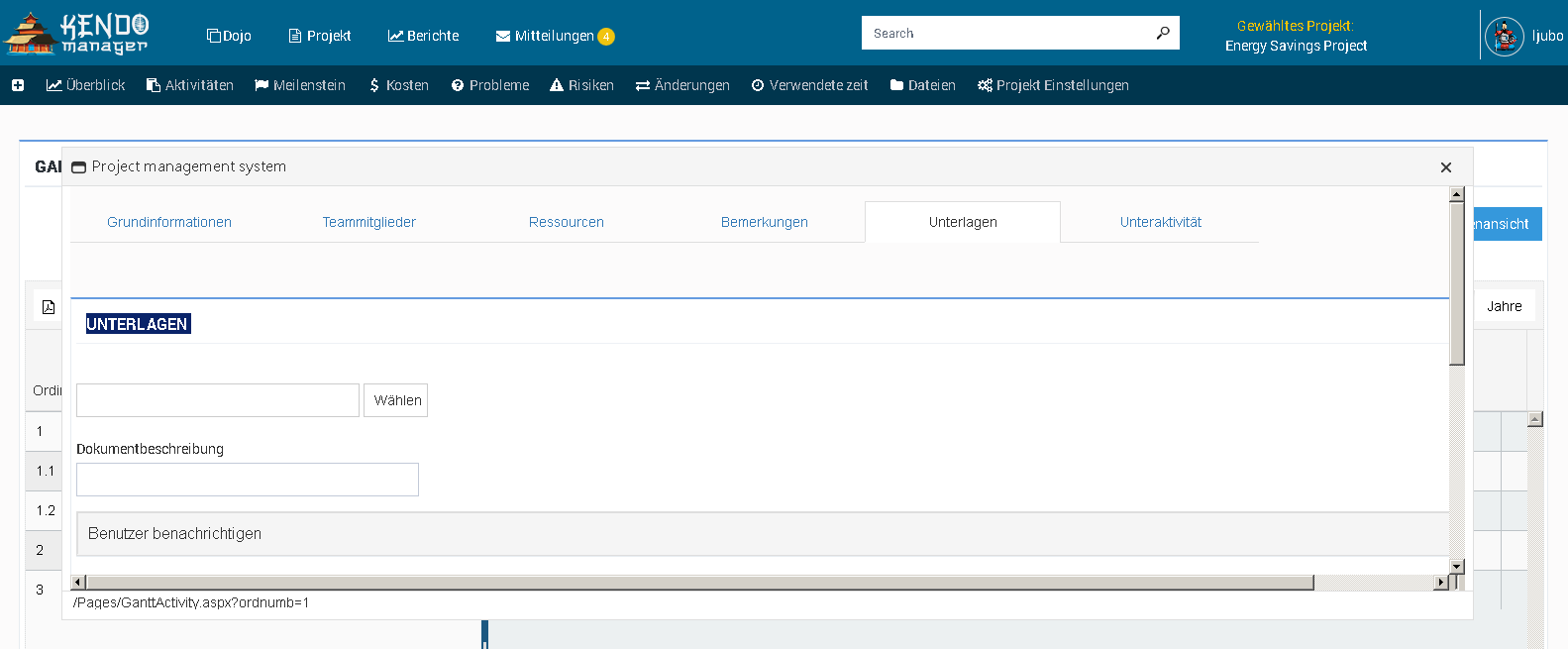Switch to the Unteraktivität tab

[x=1161, y=222]
